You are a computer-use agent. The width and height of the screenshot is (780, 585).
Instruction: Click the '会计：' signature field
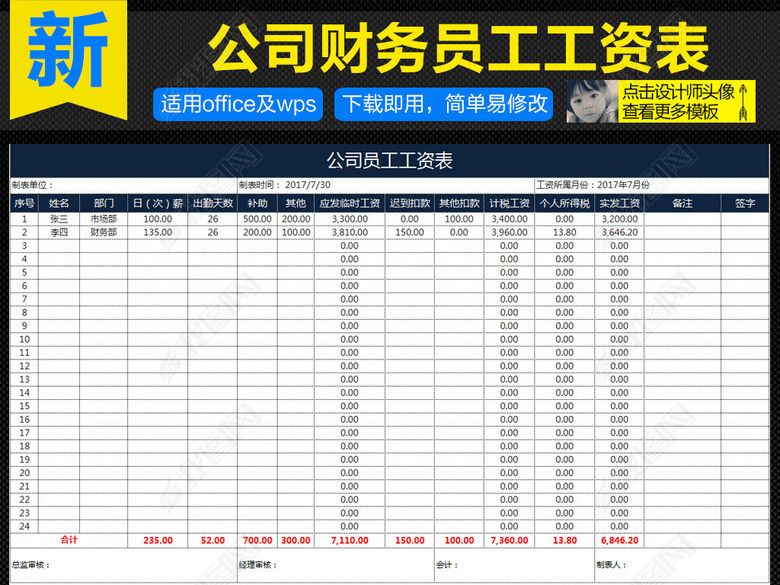tap(514, 565)
